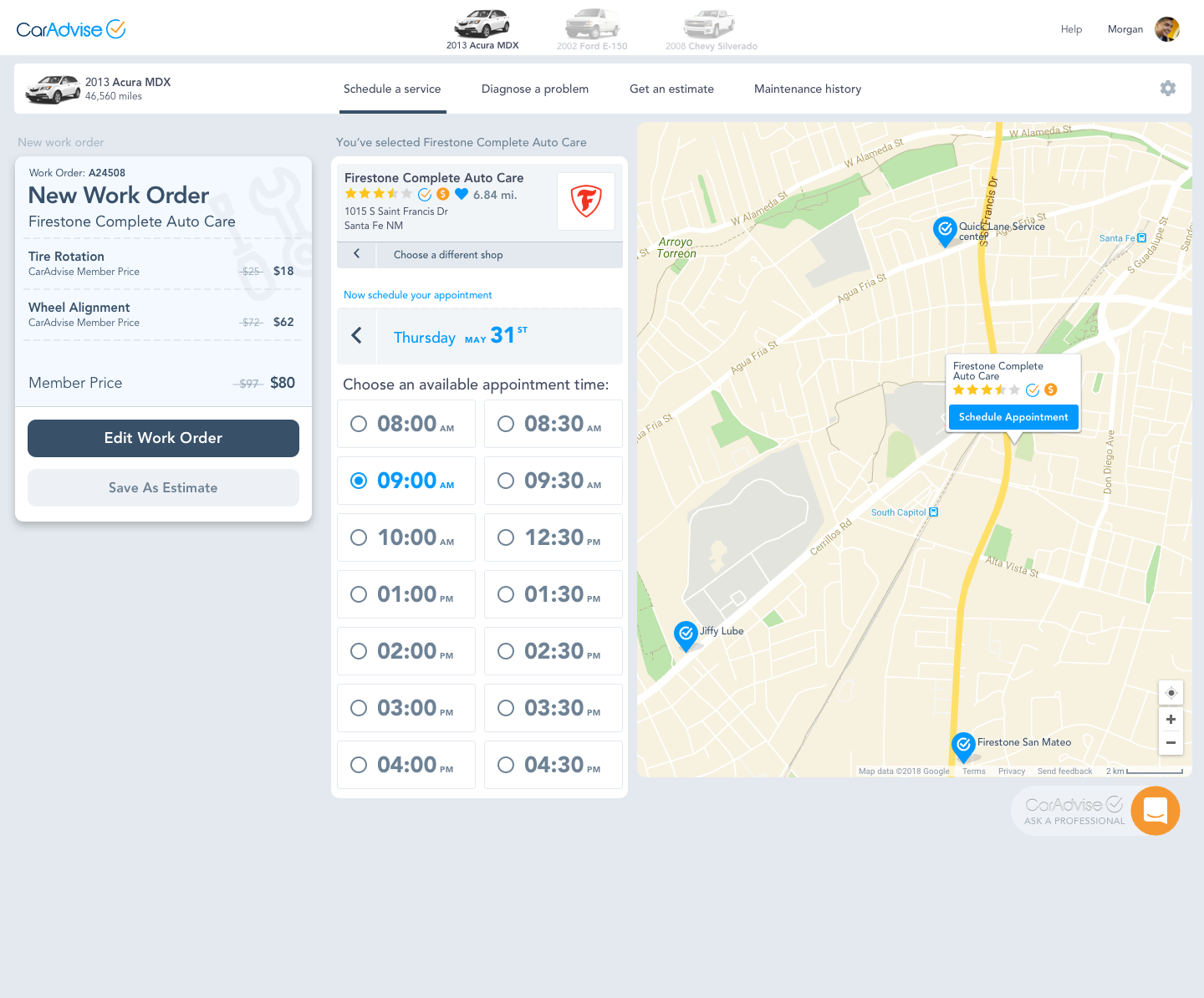This screenshot has width=1204, height=998.
Task: Click the map my-location target button
Action: [1171, 692]
